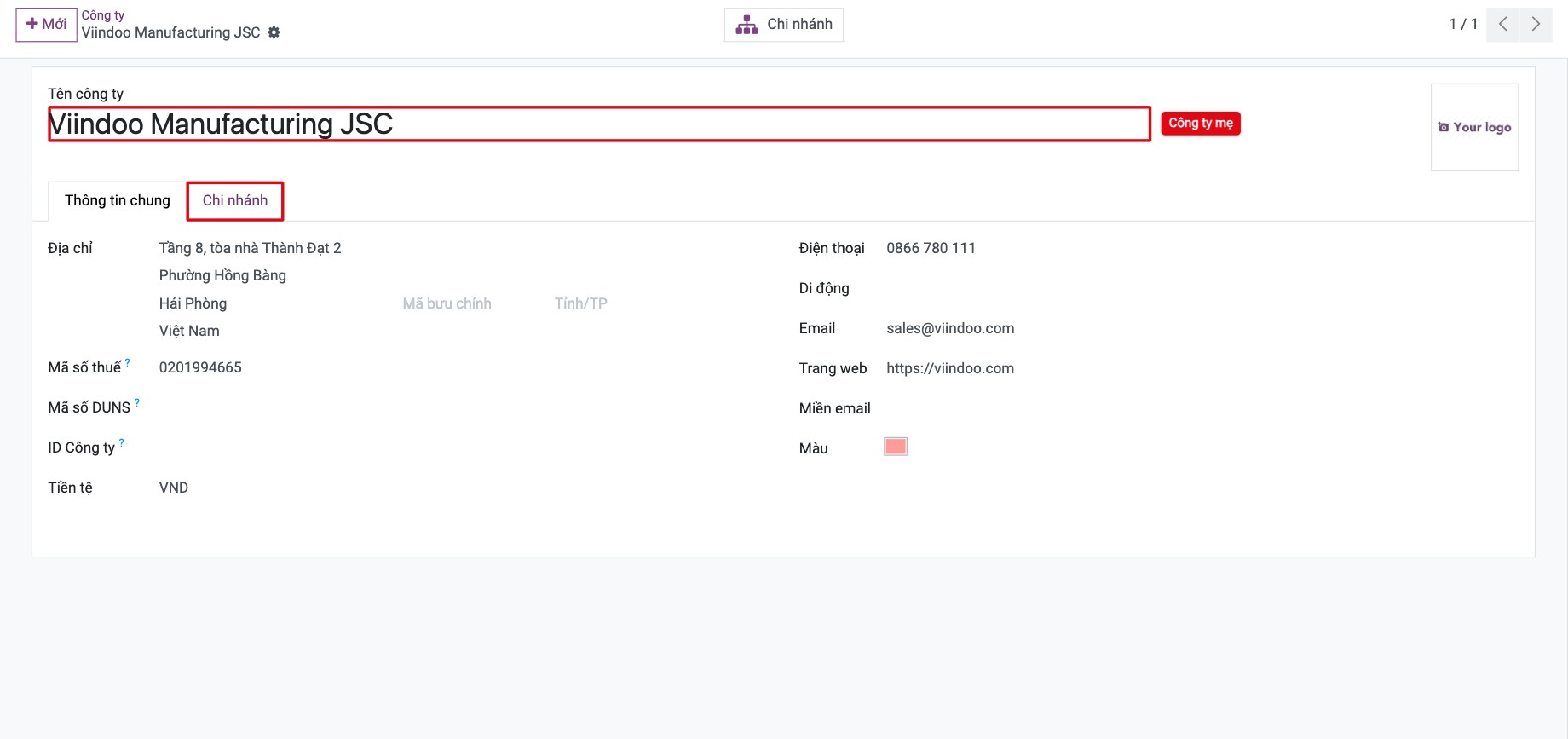
Task: Click the Công ty mẹ red tag
Action: point(1201,124)
